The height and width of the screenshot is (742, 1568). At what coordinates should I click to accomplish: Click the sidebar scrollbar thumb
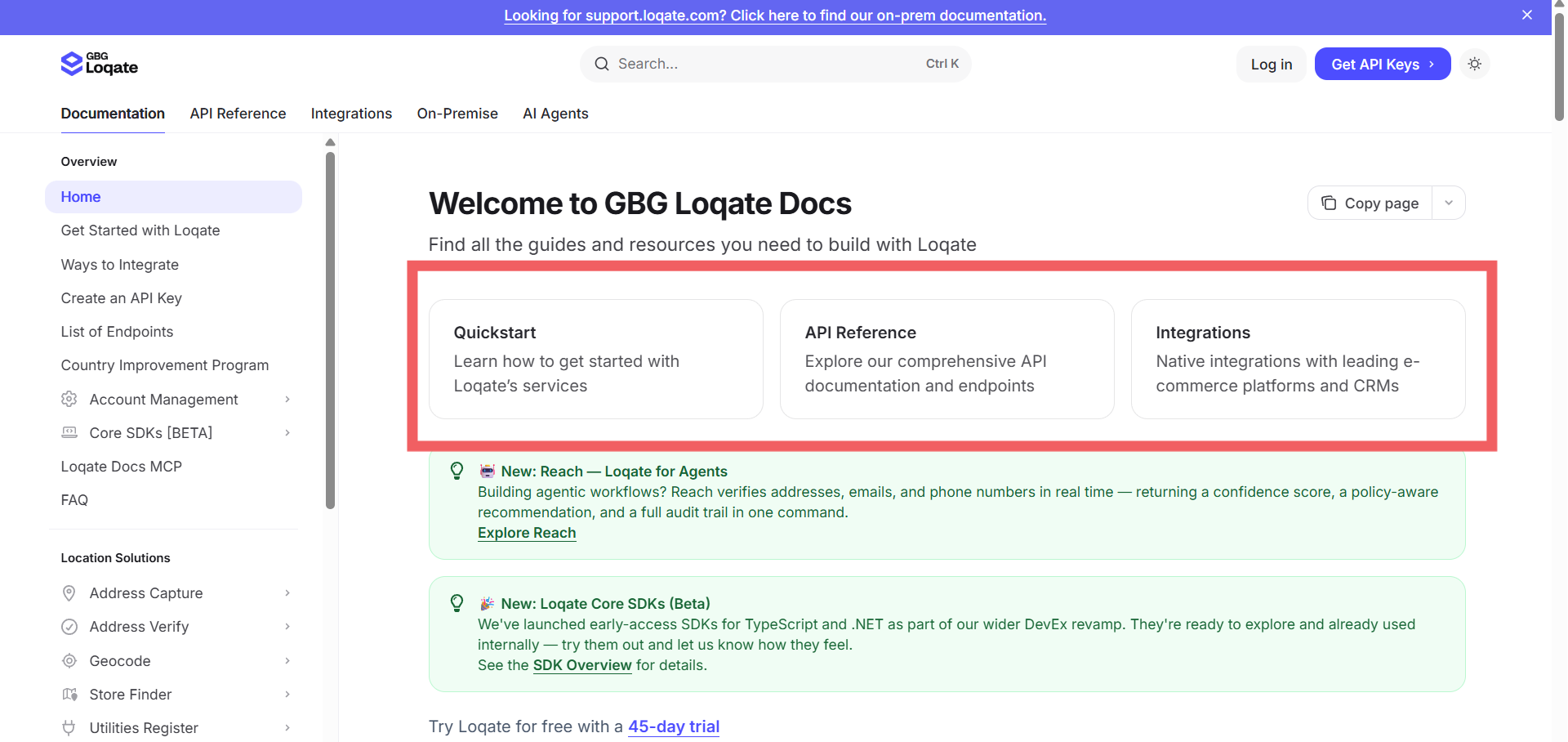[x=330, y=331]
